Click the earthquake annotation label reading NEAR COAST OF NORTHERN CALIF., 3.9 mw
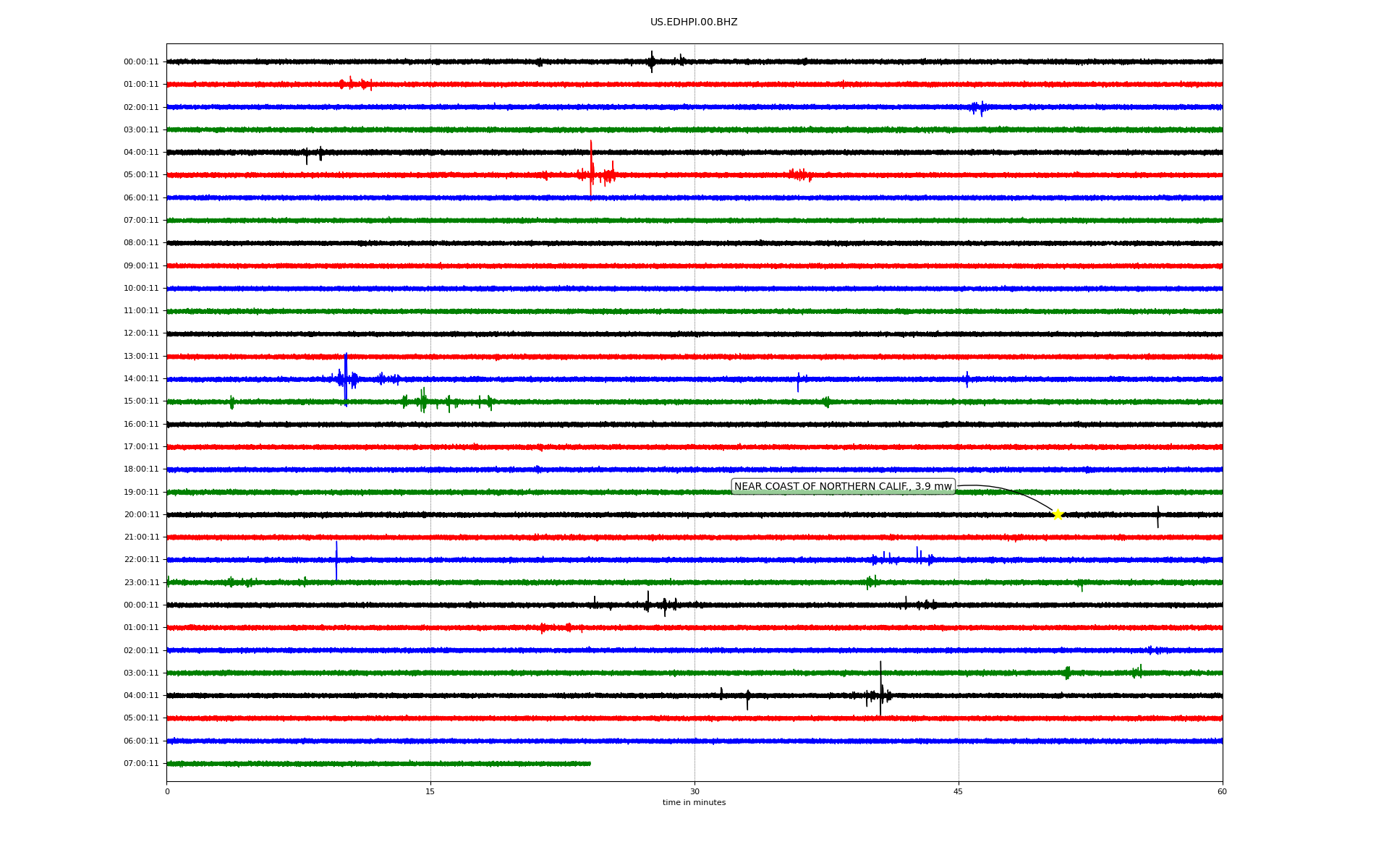The image size is (1389, 868). pyautogui.click(x=843, y=487)
